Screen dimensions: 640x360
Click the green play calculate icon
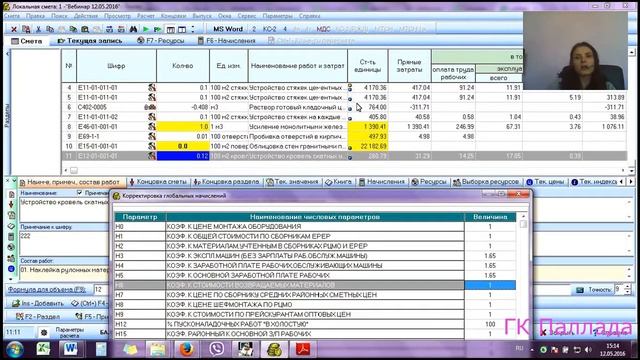(146, 29)
